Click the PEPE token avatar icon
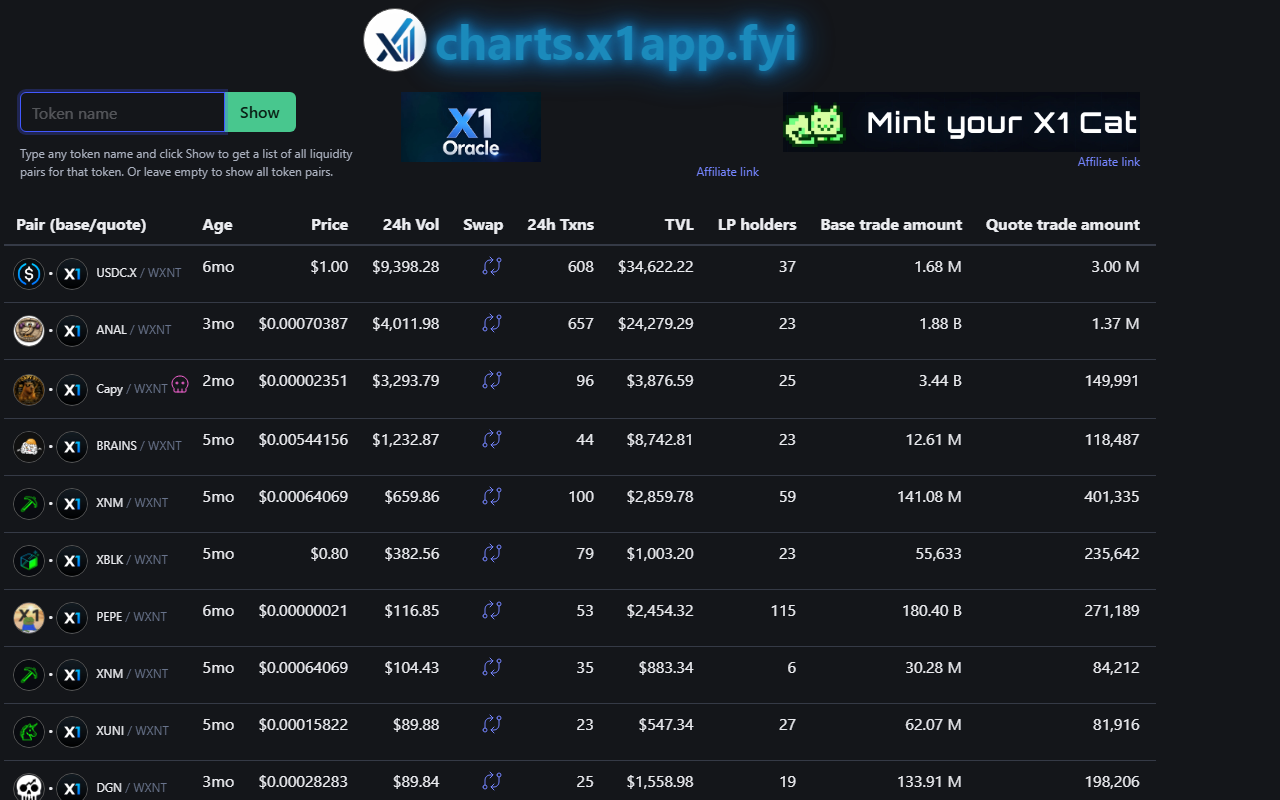 [29, 617]
